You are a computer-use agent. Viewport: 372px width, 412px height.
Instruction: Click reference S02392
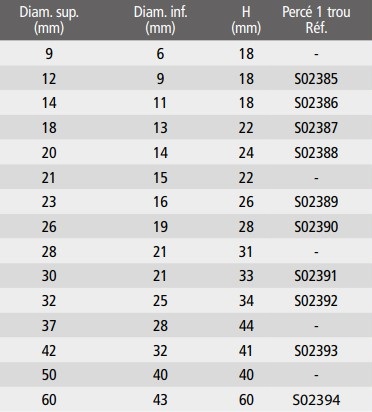(x=316, y=301)
